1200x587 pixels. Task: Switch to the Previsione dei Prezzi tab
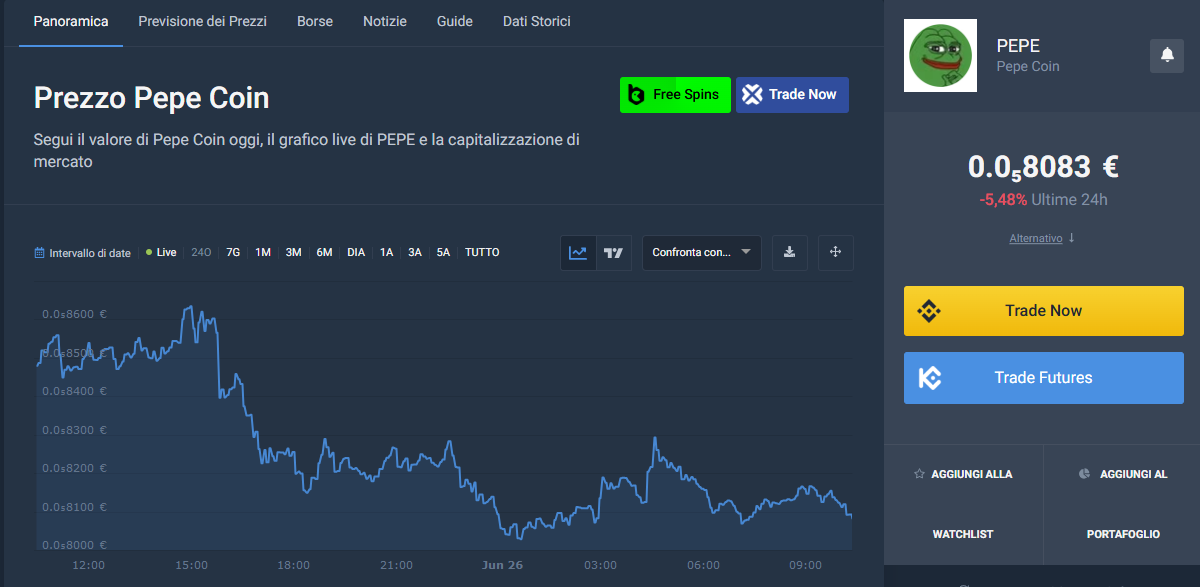[x=202, y=21]
